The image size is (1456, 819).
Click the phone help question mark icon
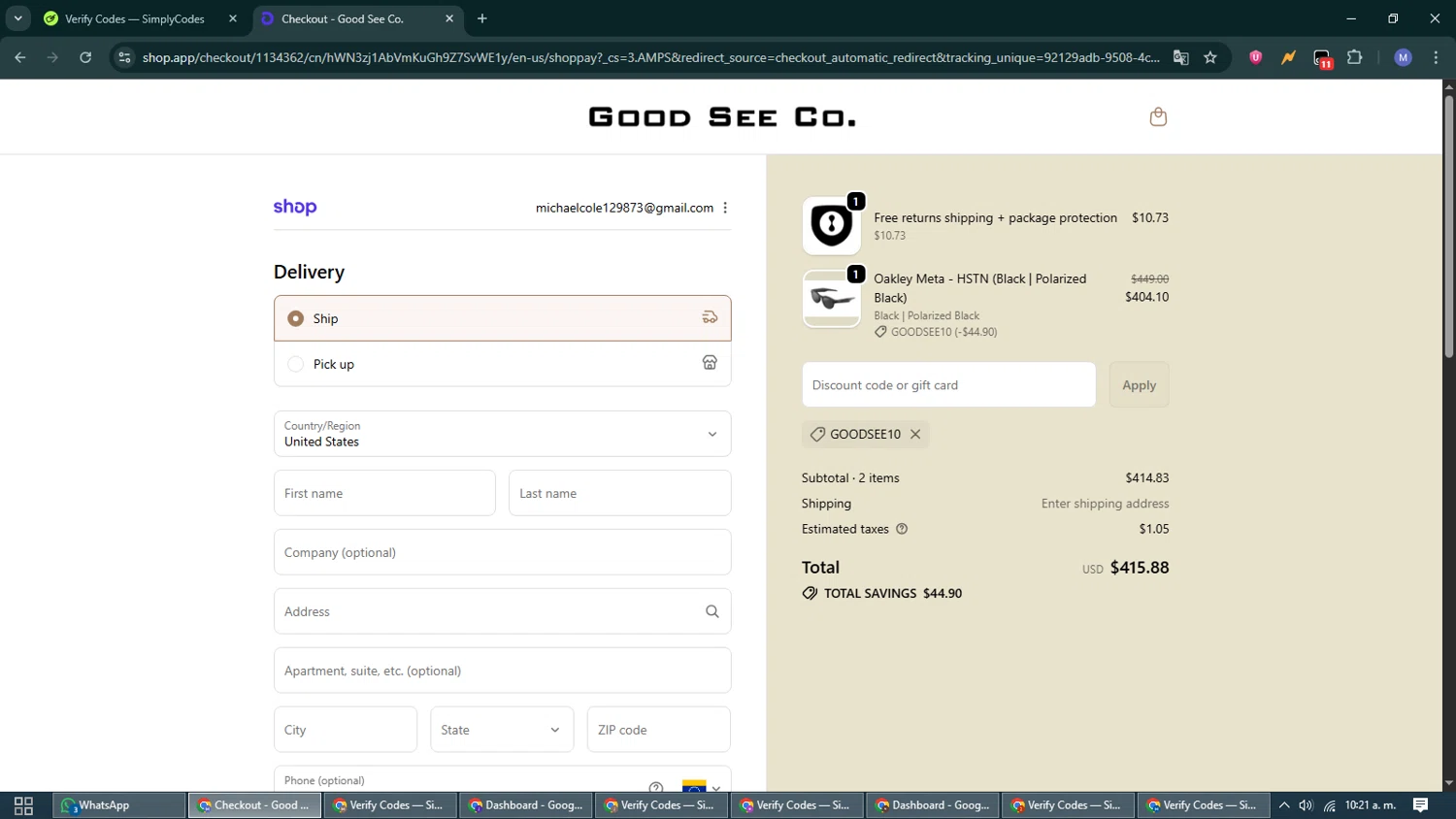click(x=656, y=787)
